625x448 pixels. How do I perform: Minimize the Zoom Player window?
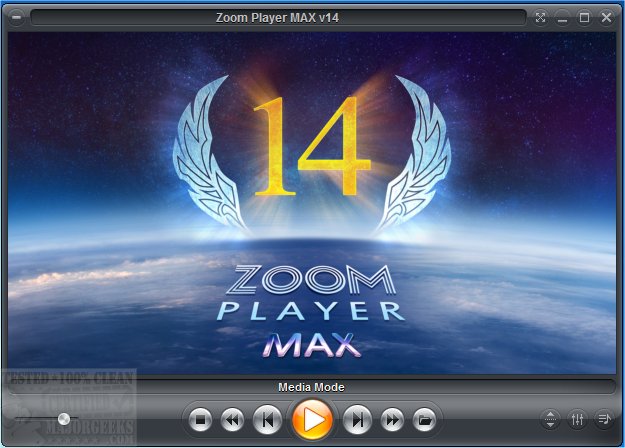[x=563, y=17]
